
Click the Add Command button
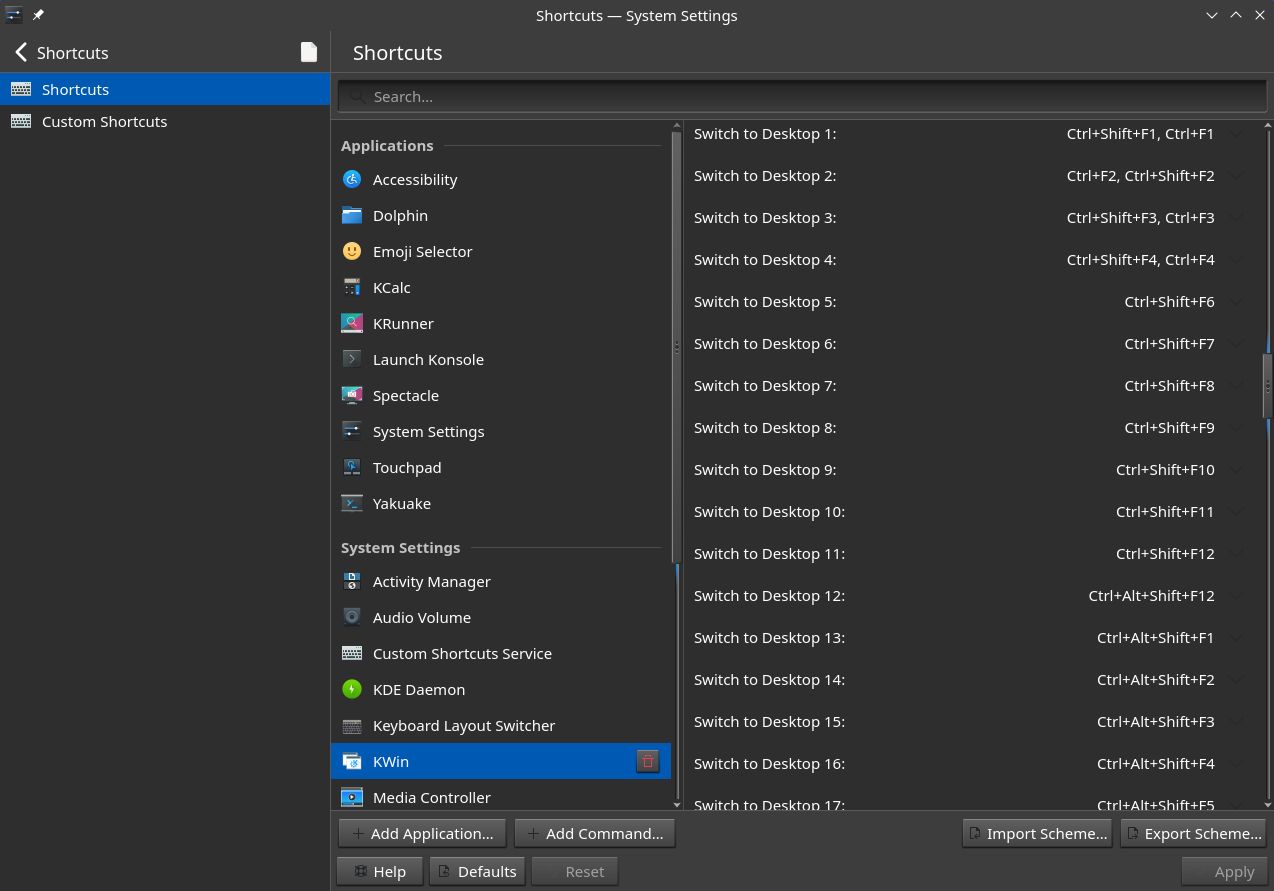[x=595, y=833]
